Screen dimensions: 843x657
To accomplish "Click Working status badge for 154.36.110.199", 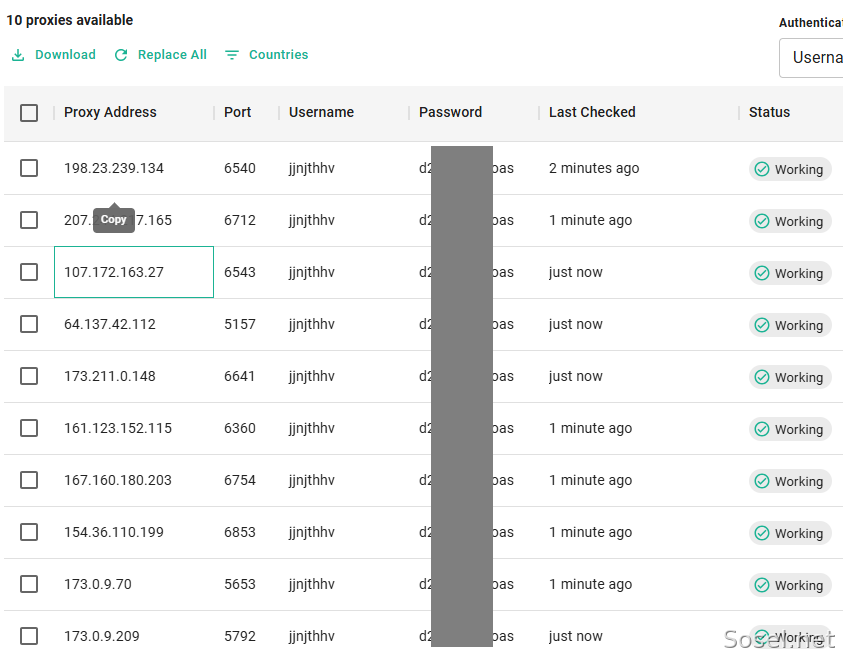I will tap(790, 533).
